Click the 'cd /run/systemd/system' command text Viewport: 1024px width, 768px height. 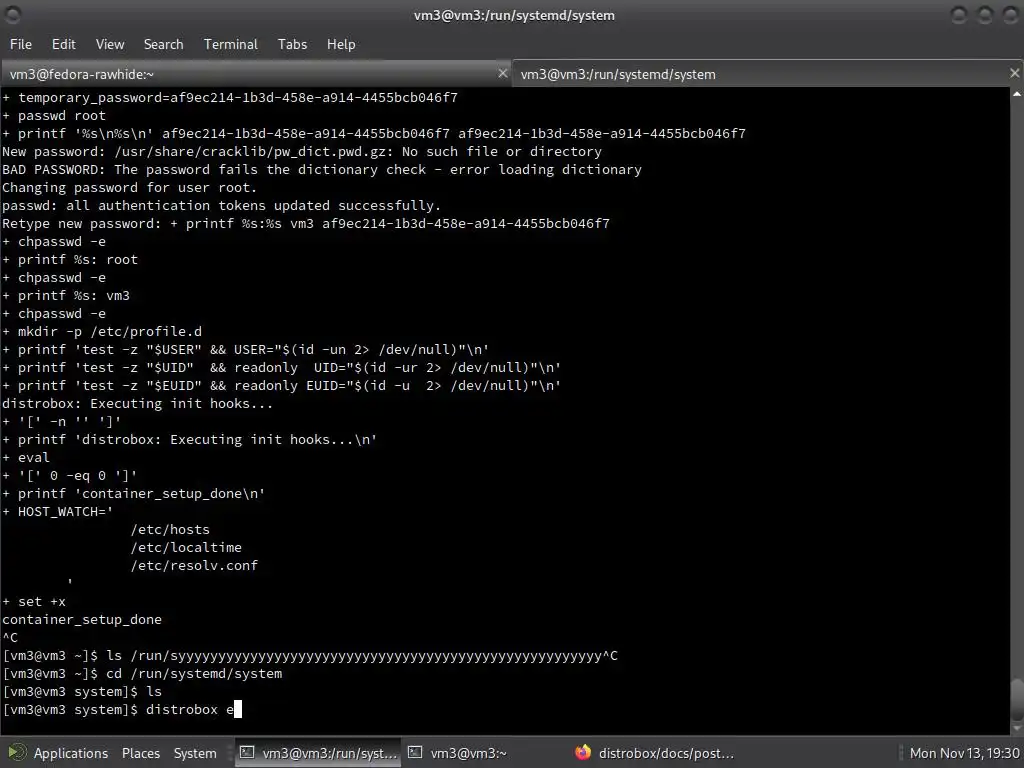click(x=194, y=673)
